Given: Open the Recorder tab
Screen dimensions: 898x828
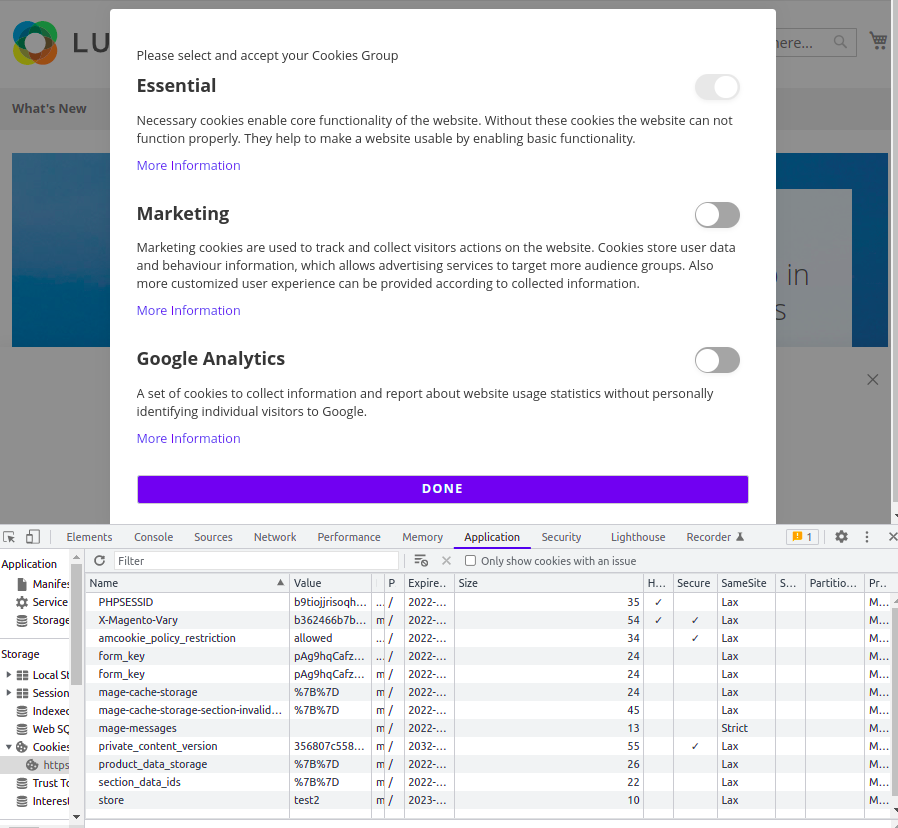Looking at the screenshot, I should coord(715,537).
